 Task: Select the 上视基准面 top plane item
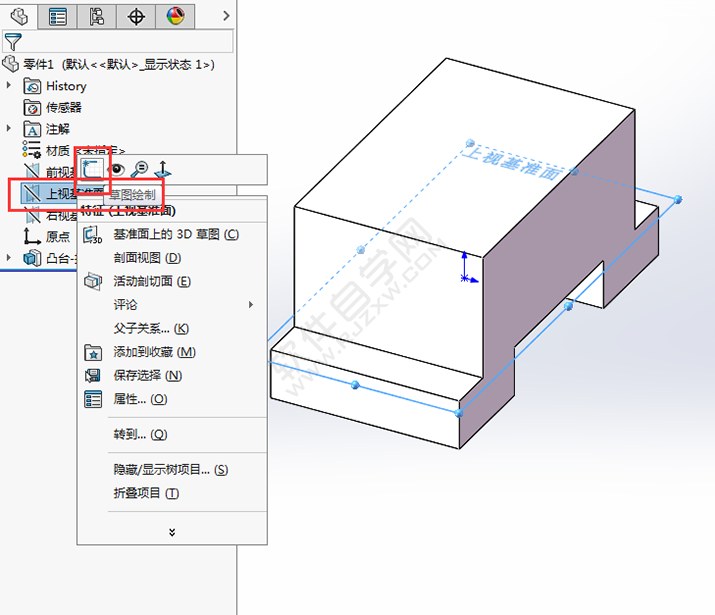tap(49, 193)
